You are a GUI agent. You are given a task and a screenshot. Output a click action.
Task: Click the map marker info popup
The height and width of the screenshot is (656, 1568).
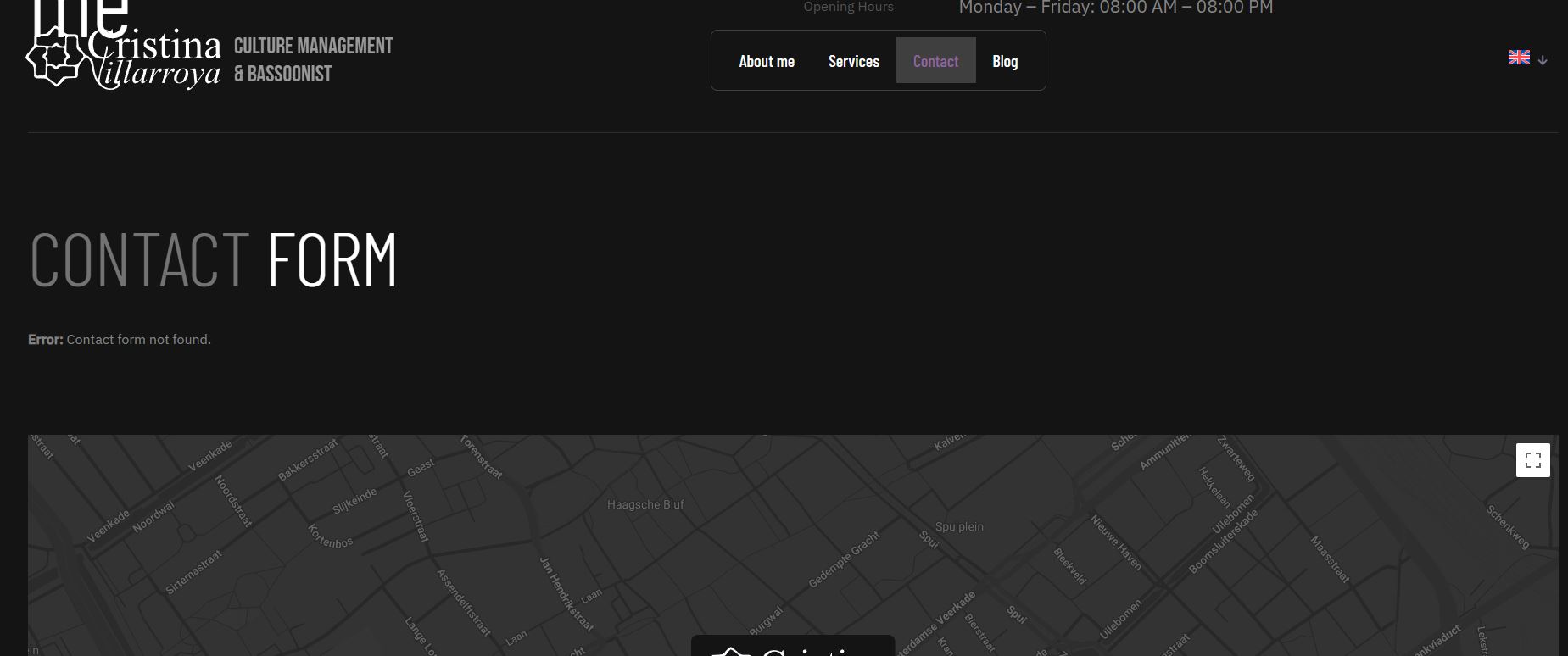coord(792,647)
